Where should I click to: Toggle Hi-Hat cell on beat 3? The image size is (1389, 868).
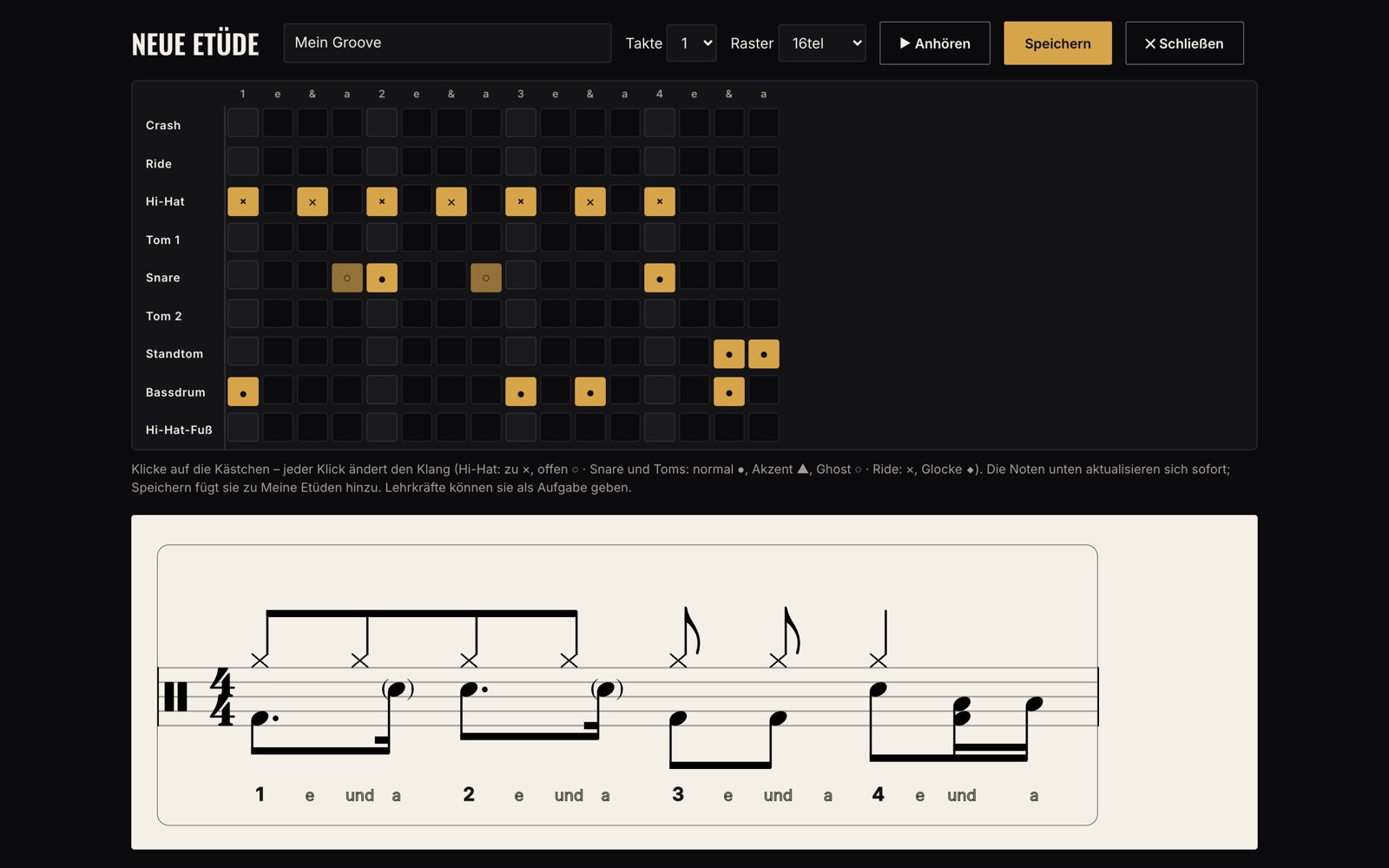tap(521, 201)
